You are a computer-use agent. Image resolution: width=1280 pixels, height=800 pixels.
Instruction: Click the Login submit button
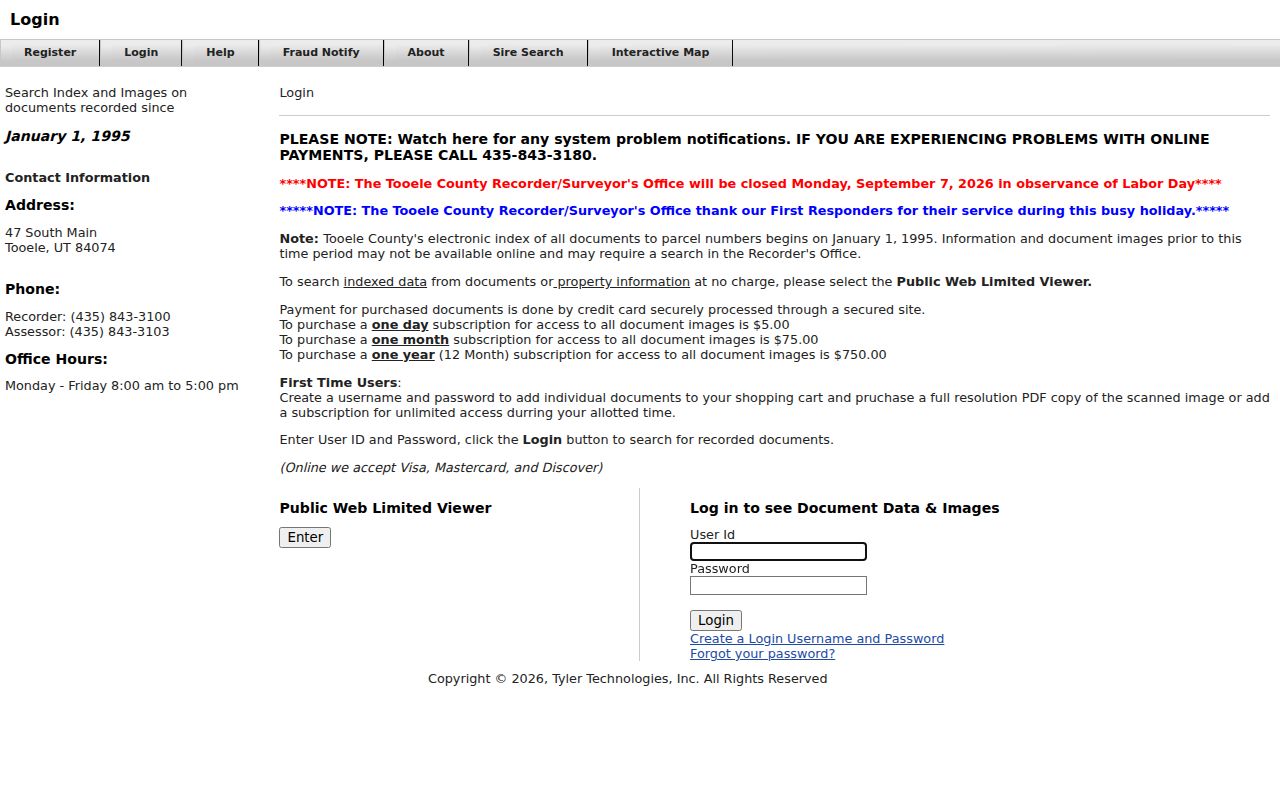pyautogui.click(x=716, y=620)
